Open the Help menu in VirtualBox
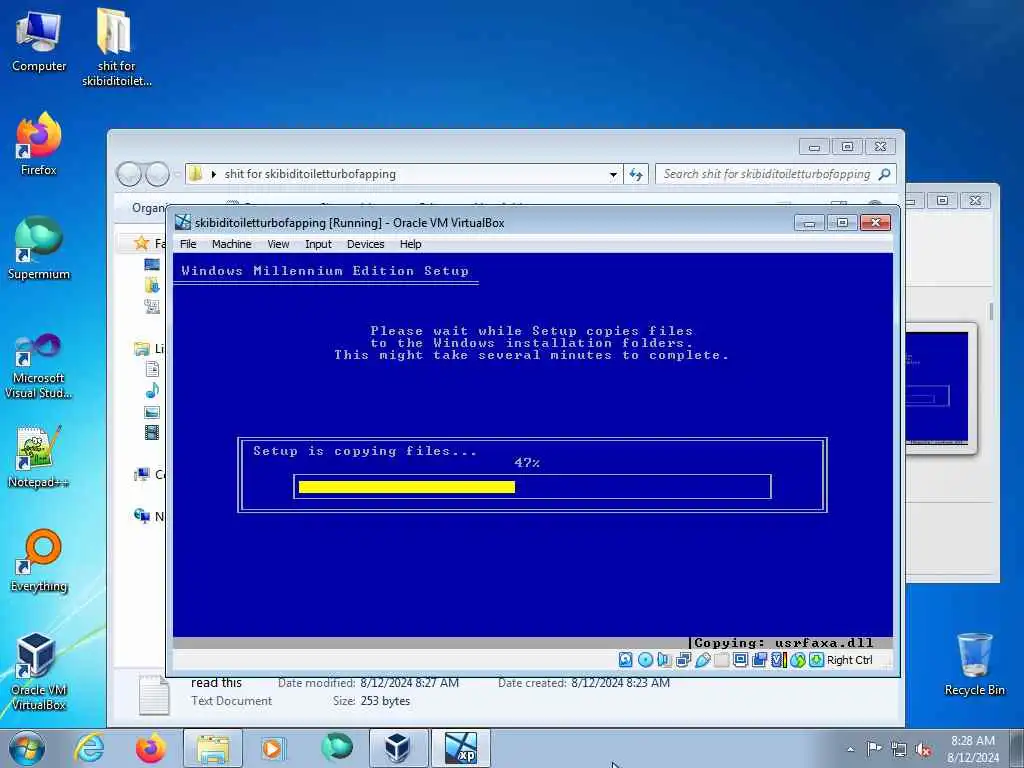Viewport: 1024px width, 768px height. [x=410, y=244]
